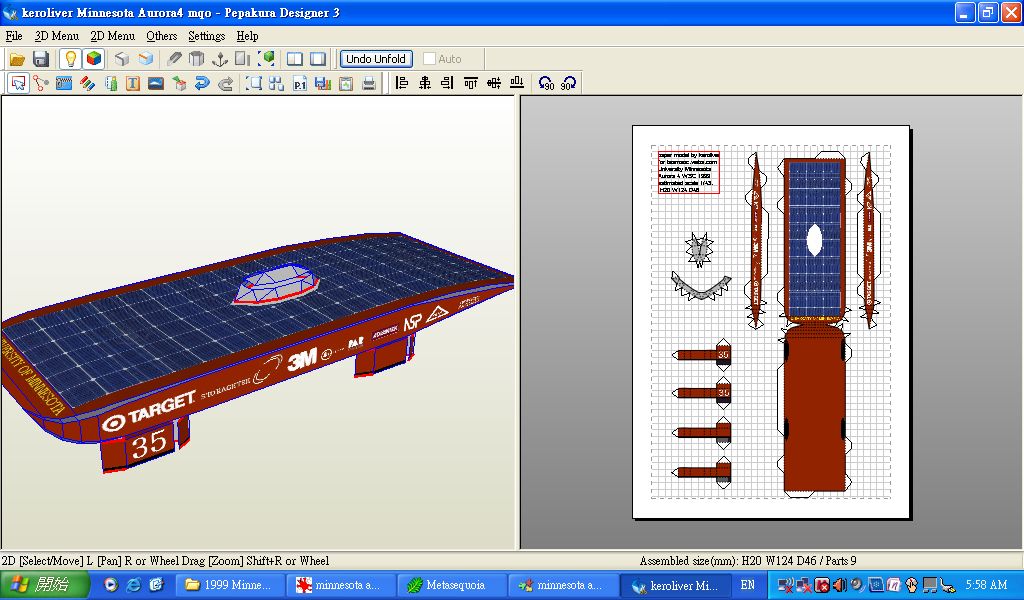Click the printer icon in the toolbar
This screenshot has width=1024, height=600.
coord(369,84)
